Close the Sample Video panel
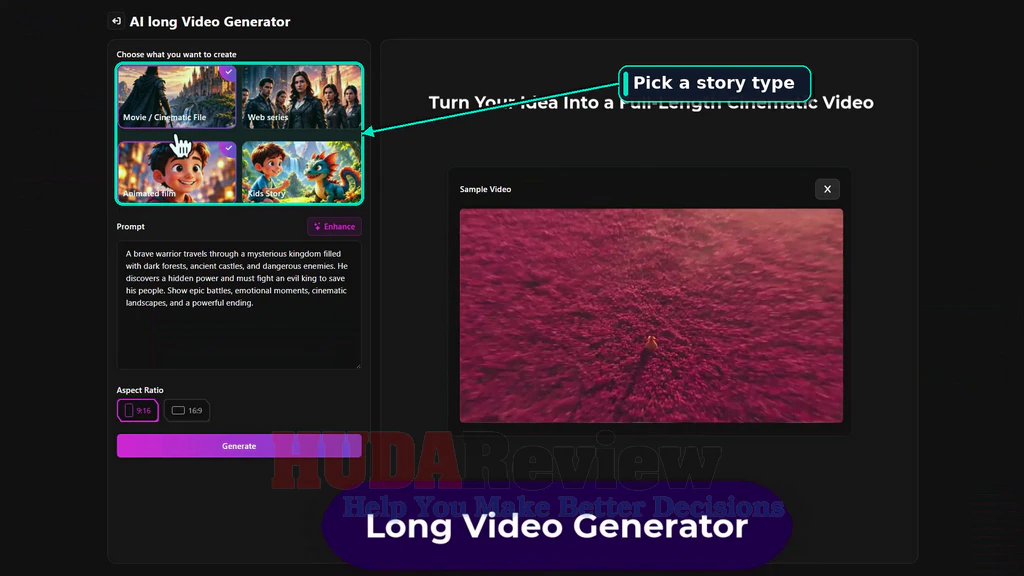Viewport: 1024px width, 576px height. 827,189
